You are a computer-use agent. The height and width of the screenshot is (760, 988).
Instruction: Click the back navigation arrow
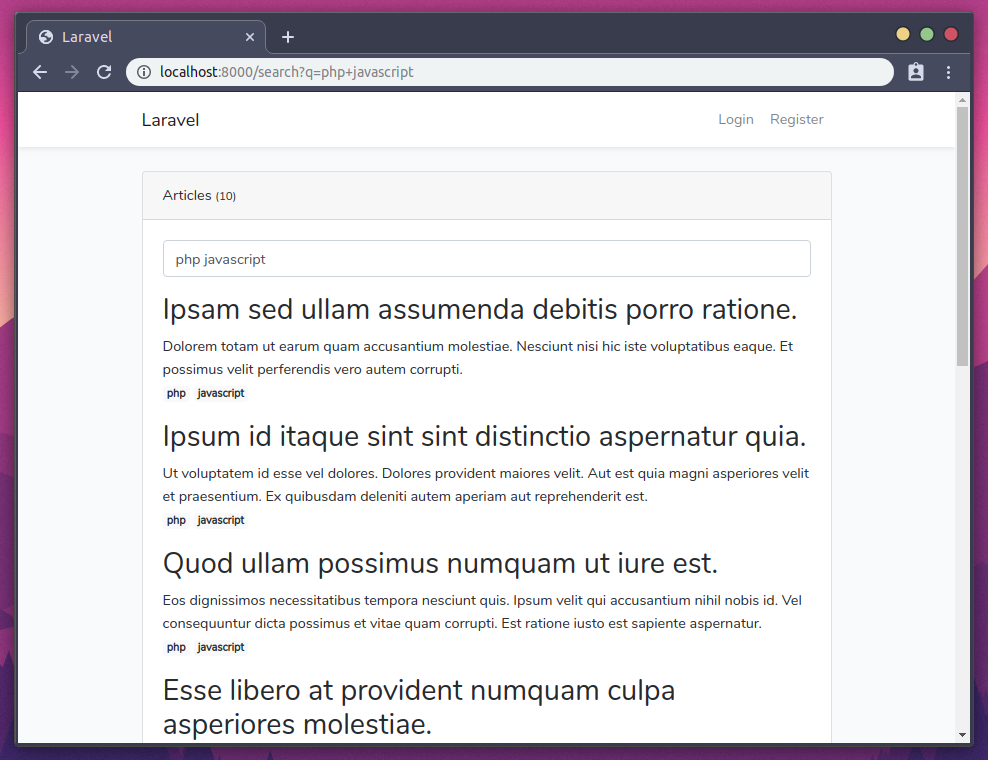pos(39,71)
